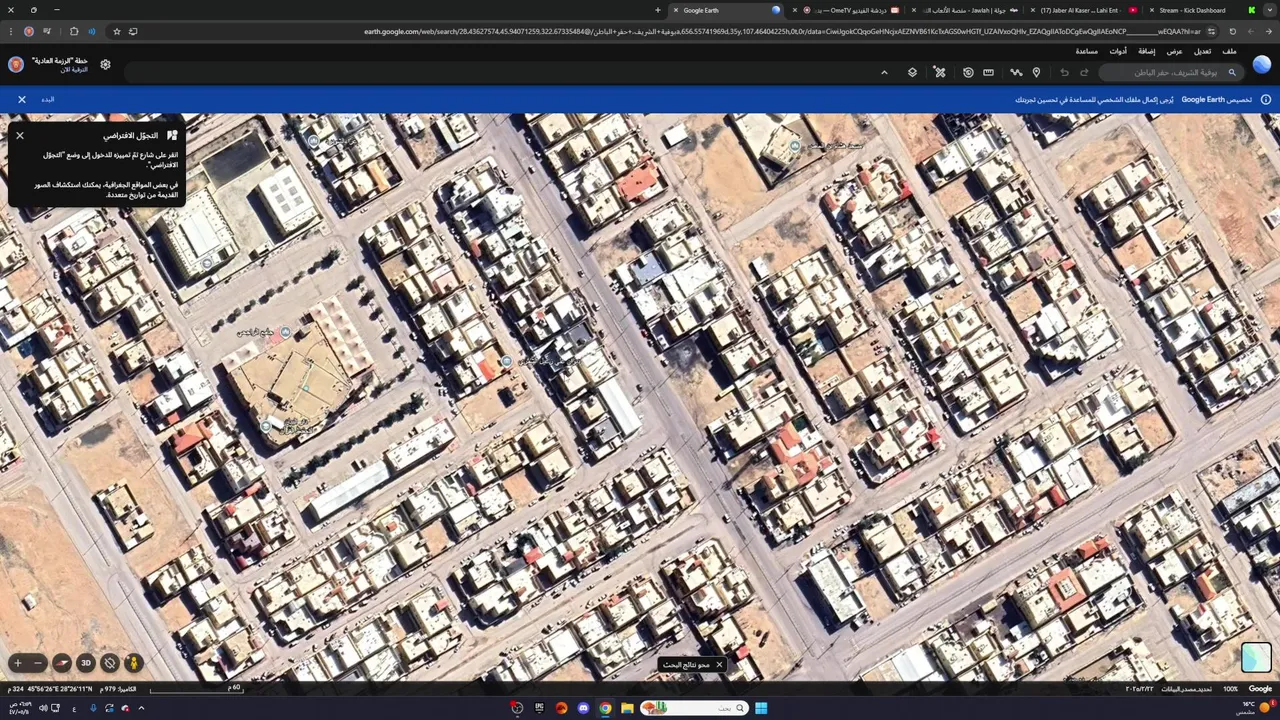This screenshot has height=720, width=1280.
Task: Open the Tools menu (أدوات)
Action: (x=1118, y=51)
